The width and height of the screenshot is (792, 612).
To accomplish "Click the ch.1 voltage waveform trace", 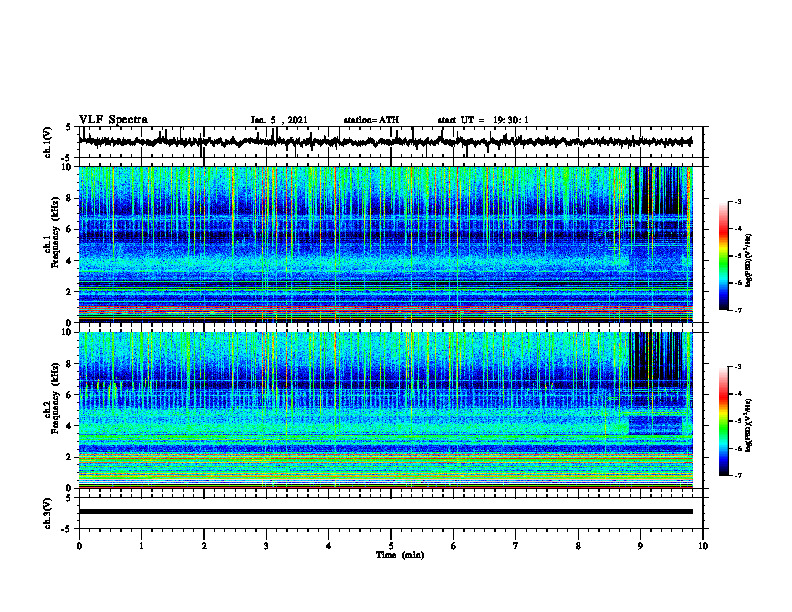I will (385, 142).
